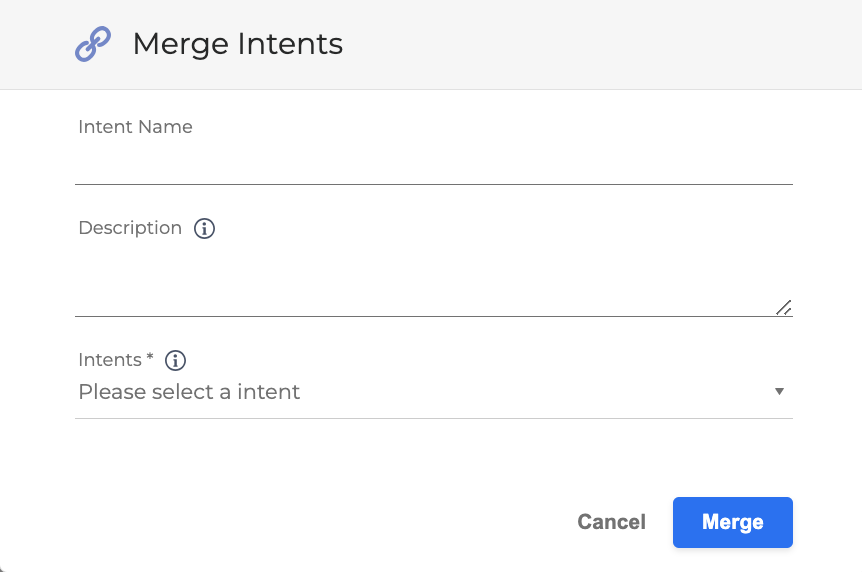Click the chain link icon in header
862x572 pixels.
pos(93,44)
